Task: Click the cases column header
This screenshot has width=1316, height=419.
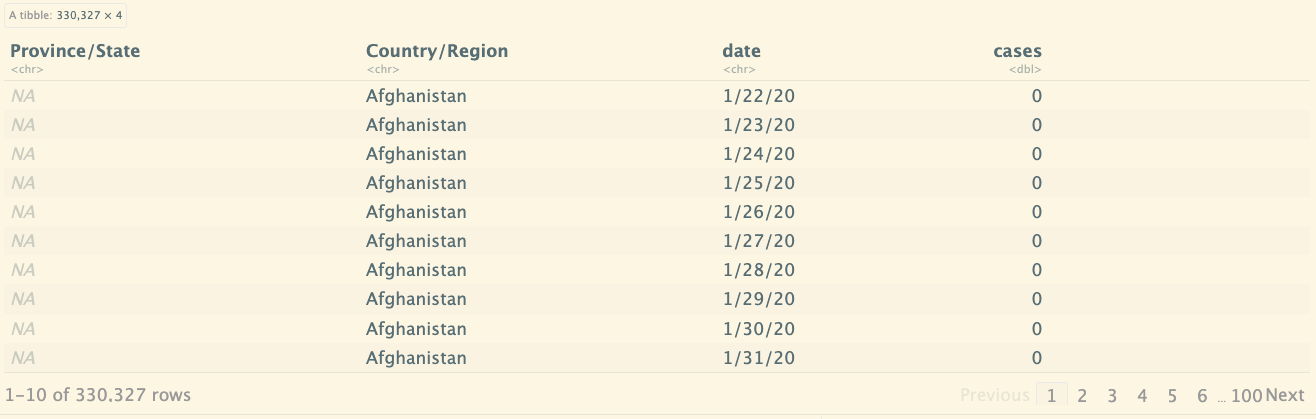Action: click(x=1018, y=51)
